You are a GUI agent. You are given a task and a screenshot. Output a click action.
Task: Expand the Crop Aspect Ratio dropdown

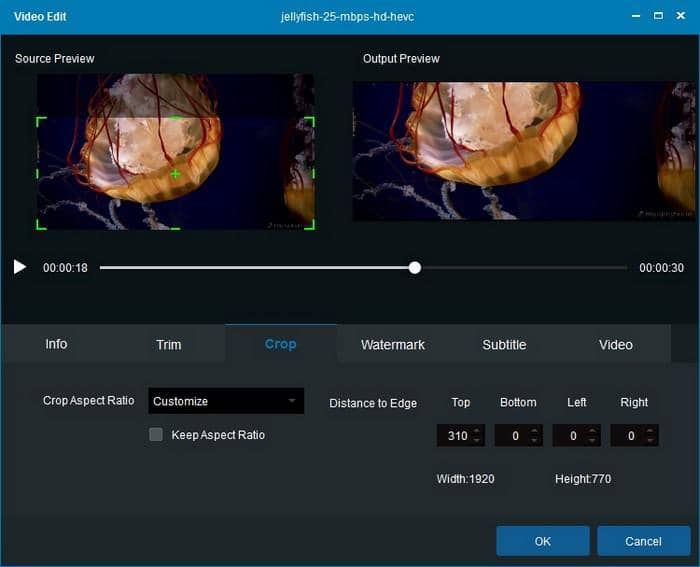click(226, 401)
